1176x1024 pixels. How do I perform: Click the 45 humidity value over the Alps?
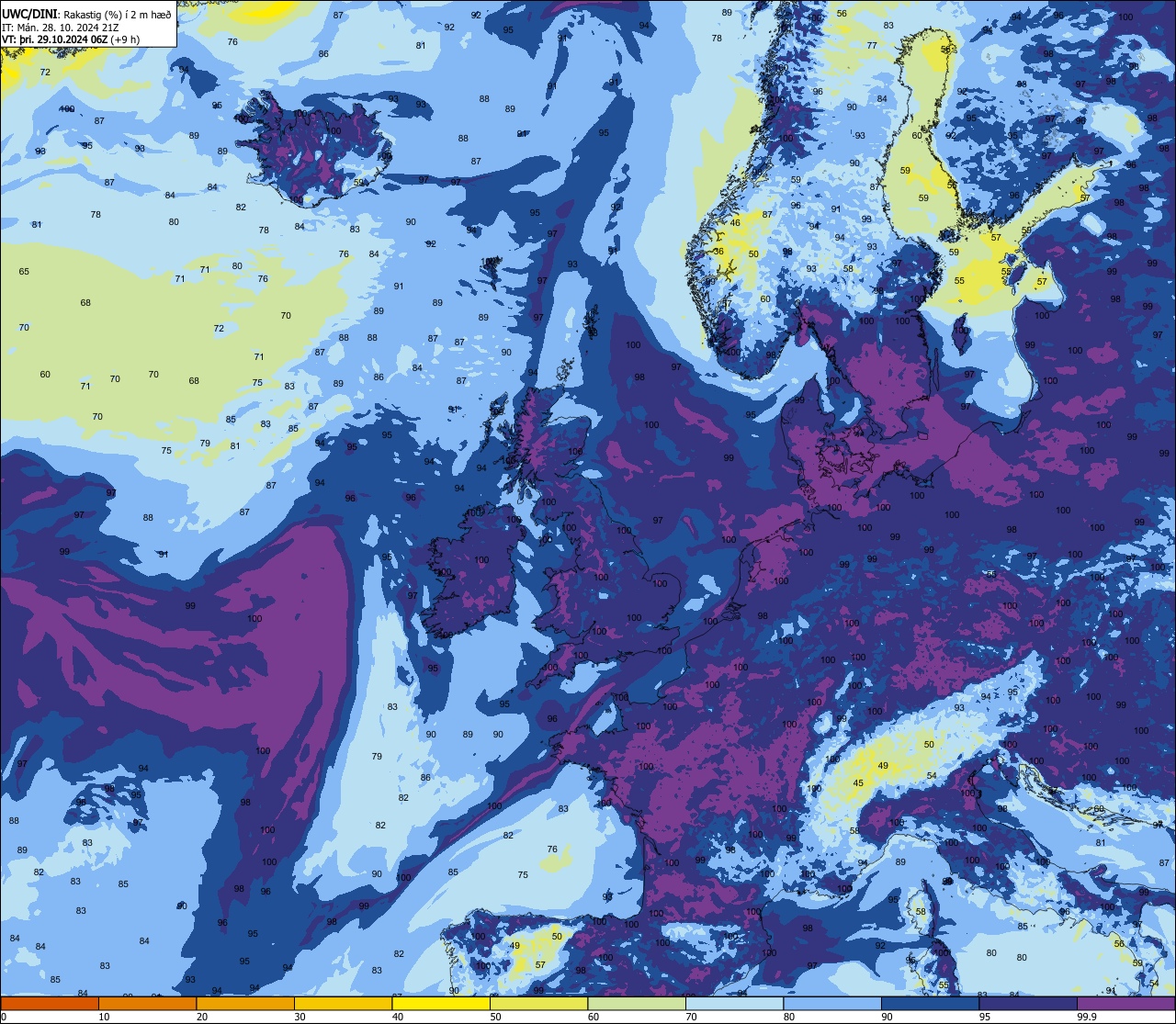(x=858, y=783)
